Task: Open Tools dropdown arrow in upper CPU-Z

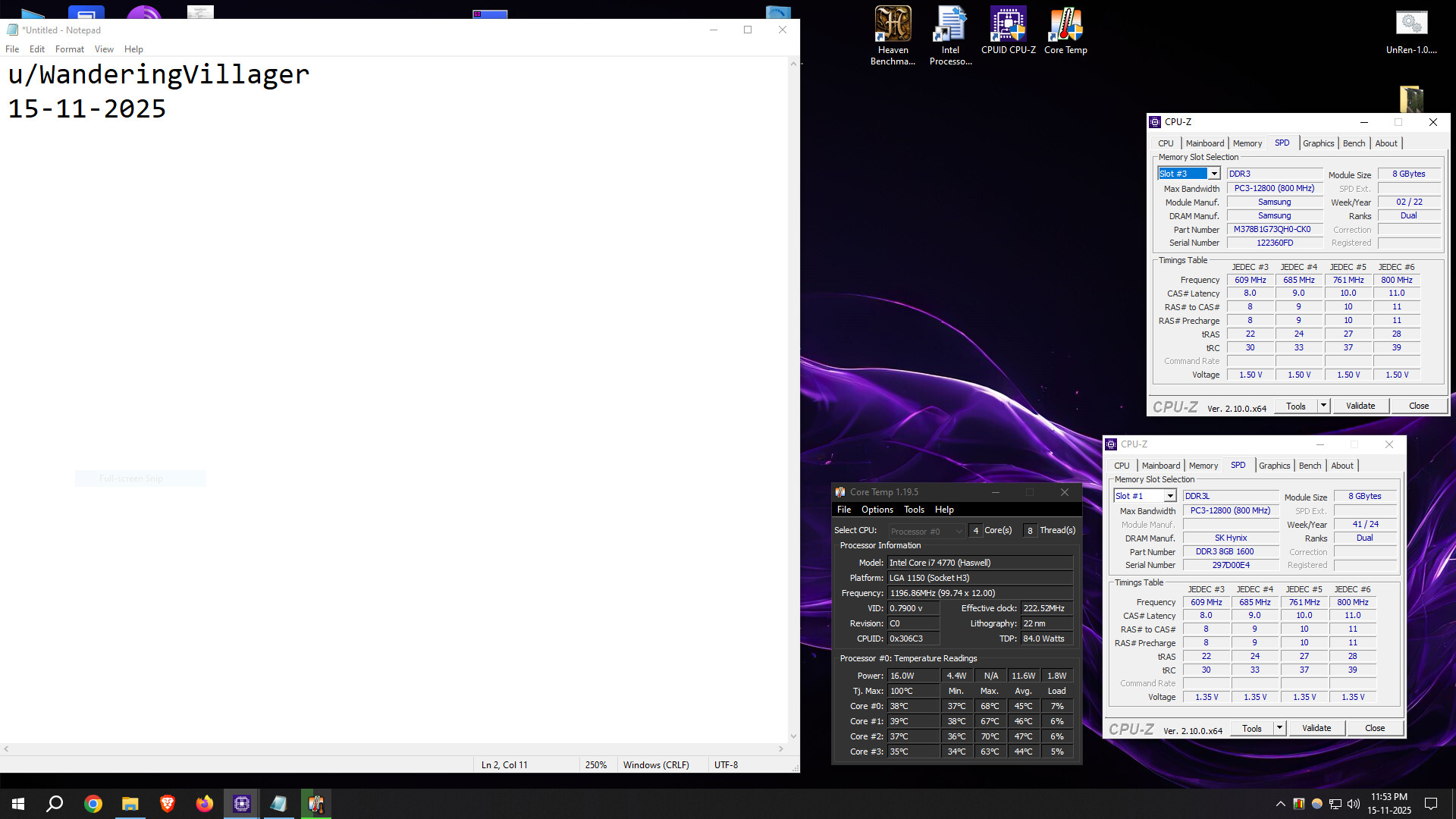Action: click(x=1323, y=406)
